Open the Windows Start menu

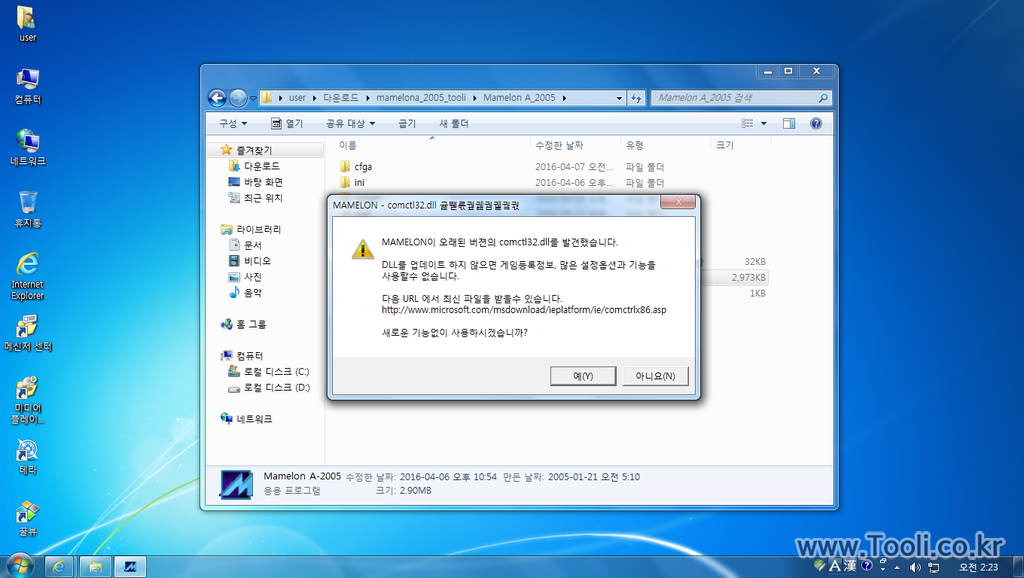[x=20, y=566]
